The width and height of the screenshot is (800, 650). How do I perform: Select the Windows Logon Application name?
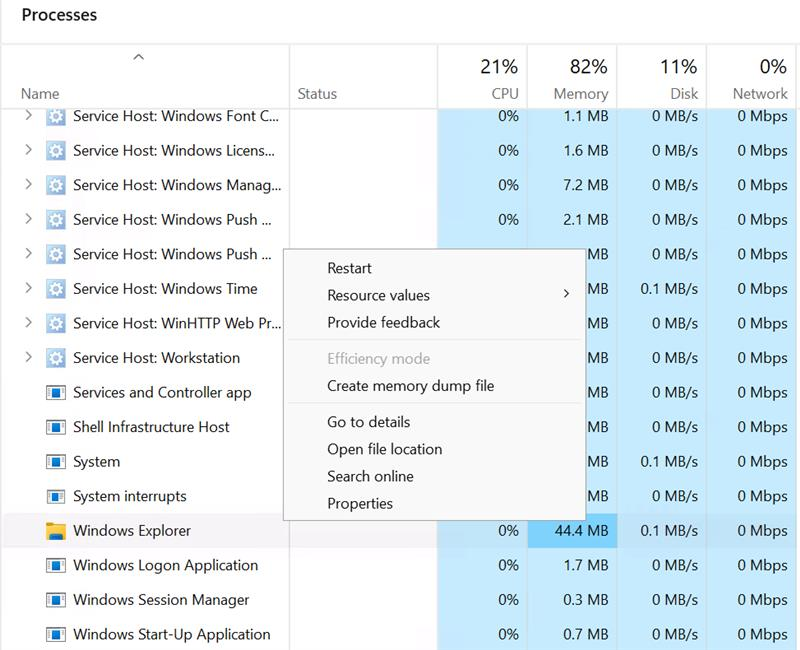pyautogui.click(x=165, y=565)
